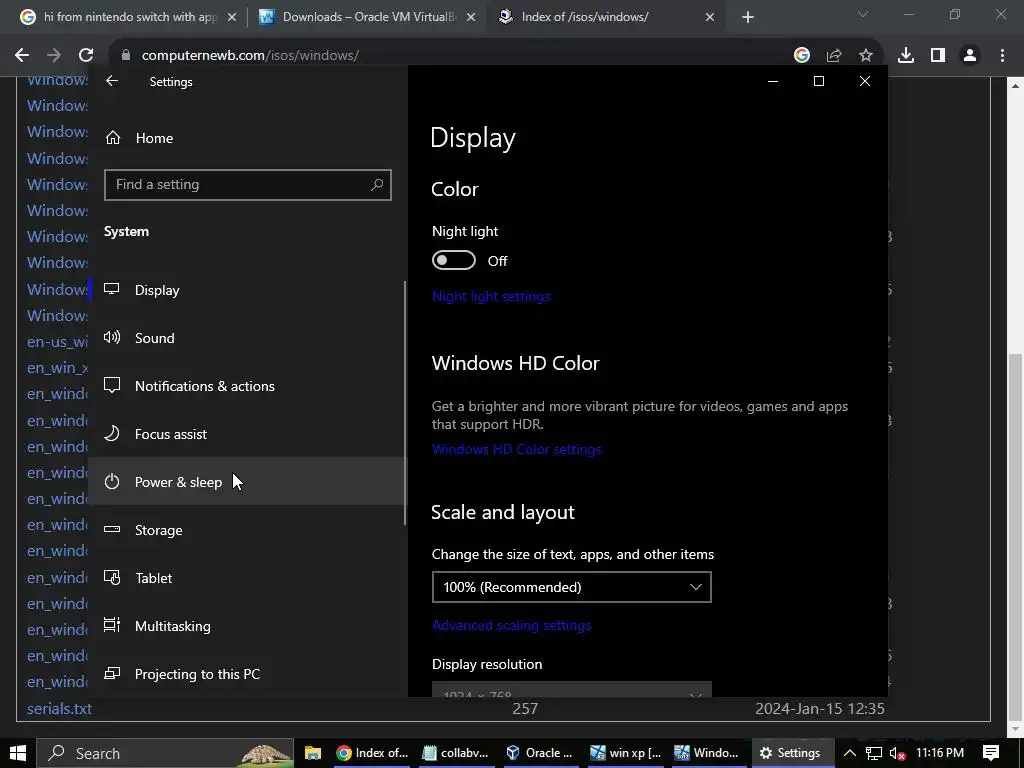Reload the Chrome page
This screenshot has width=1024, height=768.
point(86,56)
